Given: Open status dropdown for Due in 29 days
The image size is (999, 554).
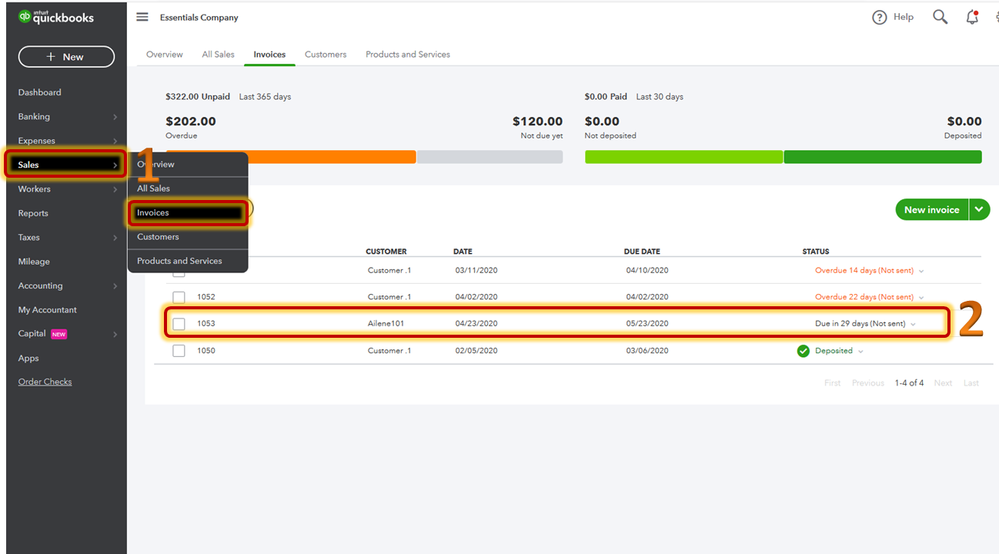Looking at the screenshot, I should pyautogui.click(x=913, y=324).
